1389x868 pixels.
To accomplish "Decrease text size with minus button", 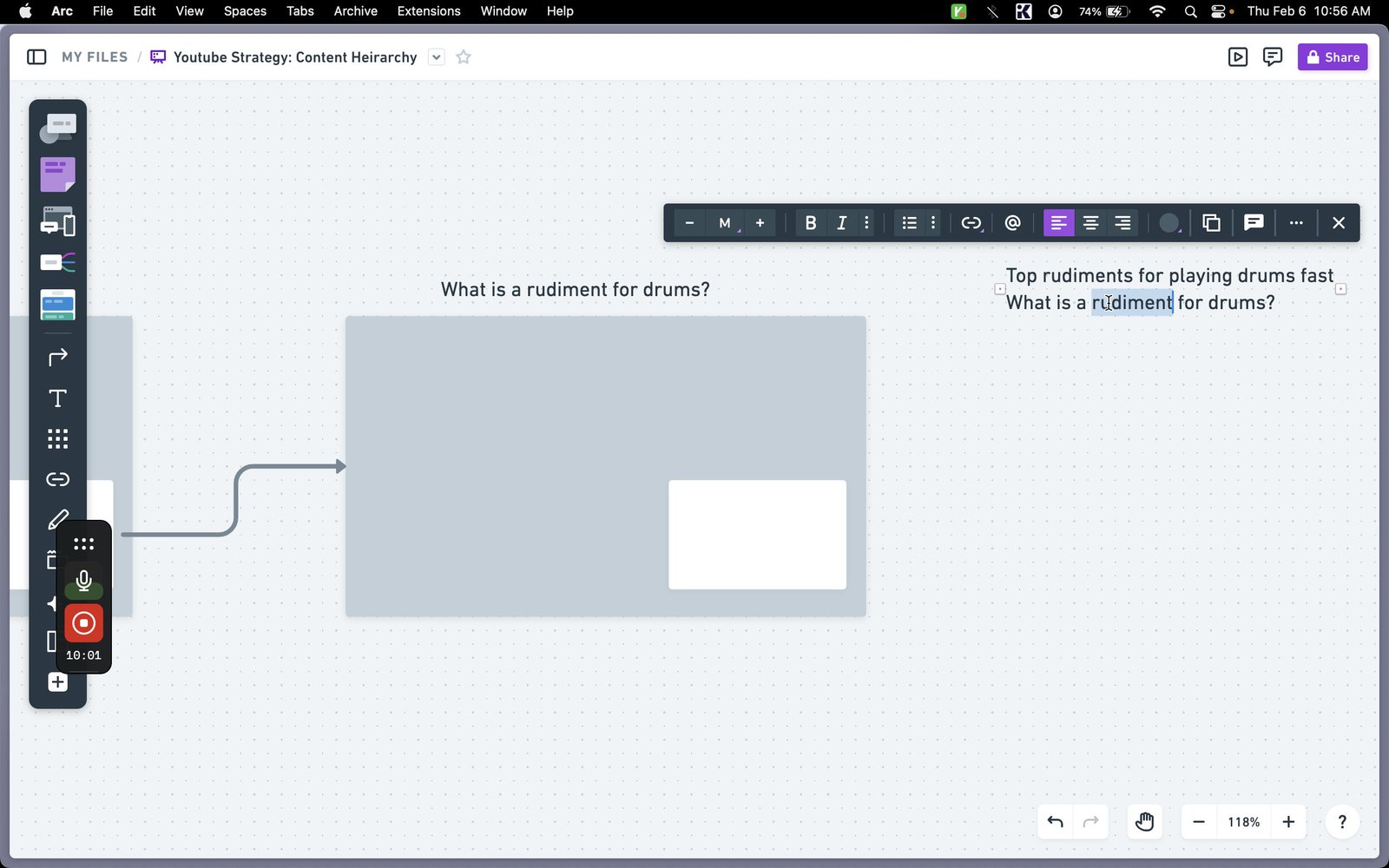I will point(689,223).
